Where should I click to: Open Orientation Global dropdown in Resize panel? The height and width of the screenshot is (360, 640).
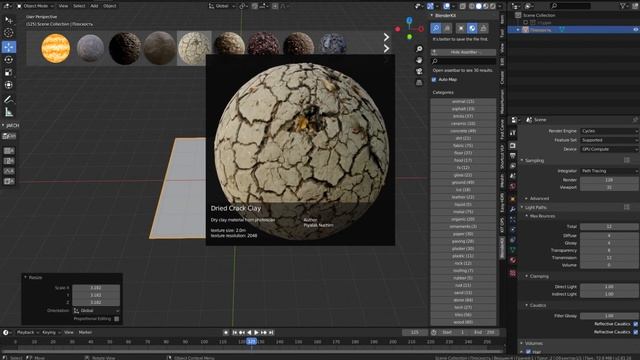(96, 311)
